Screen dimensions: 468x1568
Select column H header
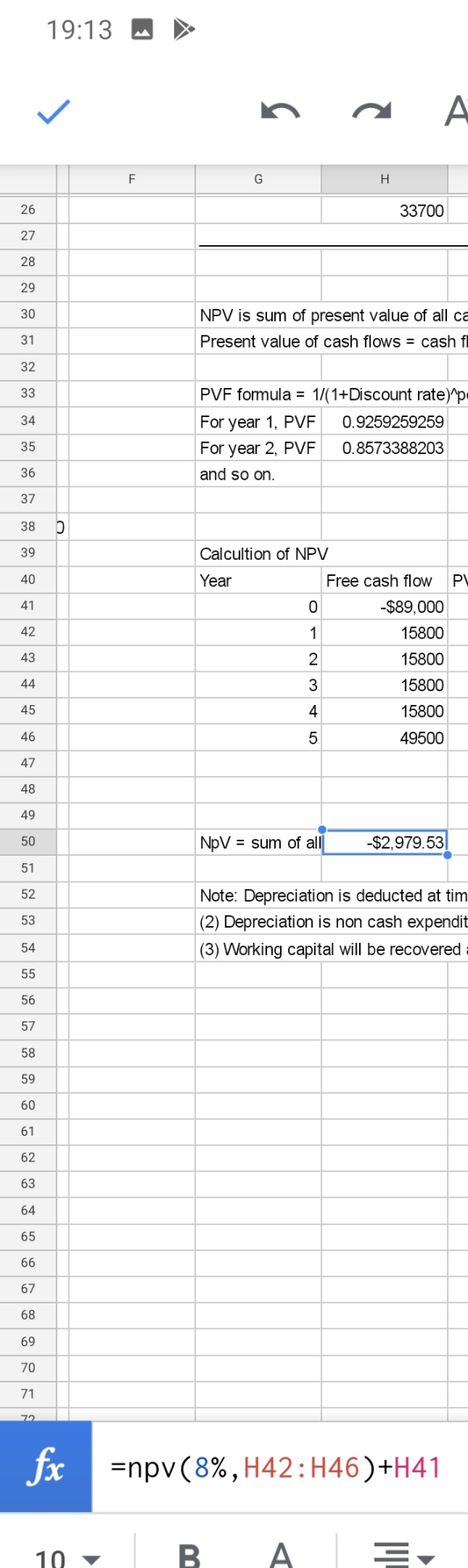pyautogui.click(x=385, y=179)
